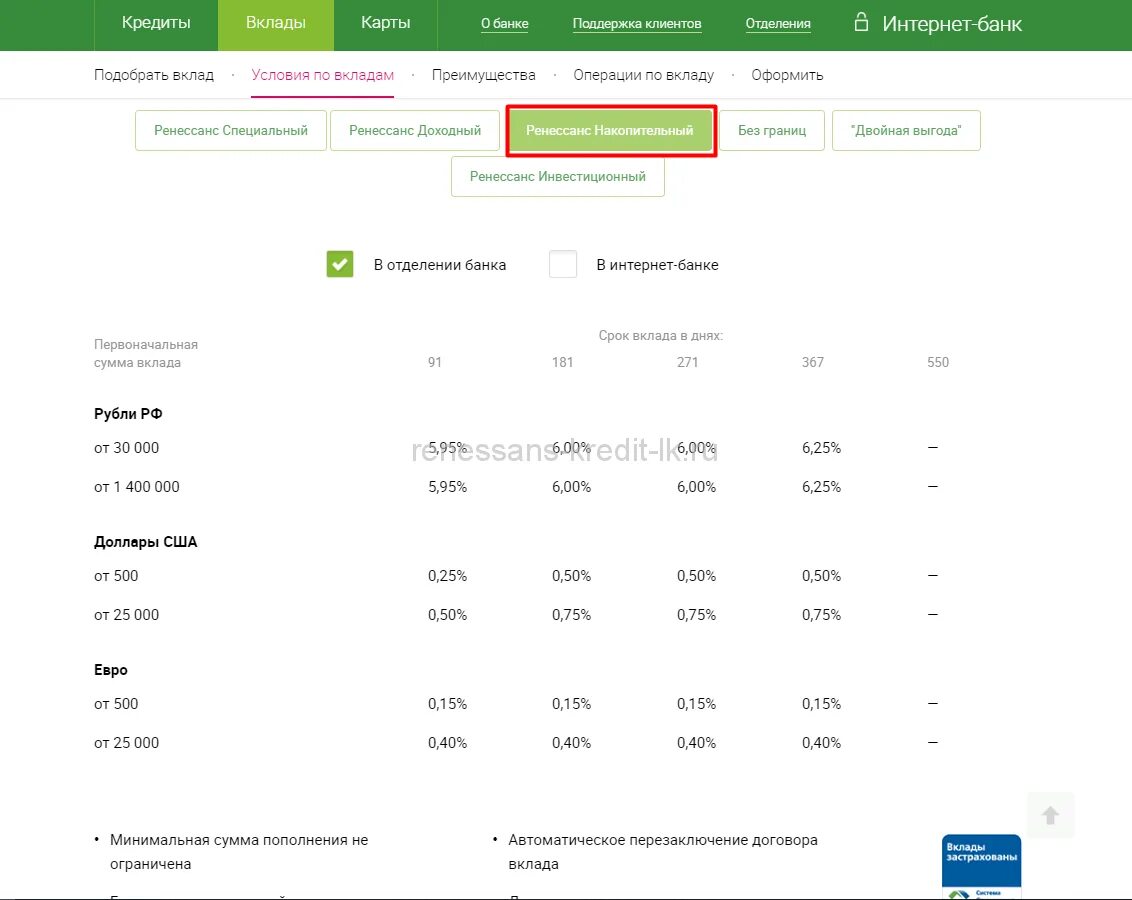The height and width of the screenshot is (900, 1132).
Task: Check the В интернет-банке checkbox
Action: [563, 264]
